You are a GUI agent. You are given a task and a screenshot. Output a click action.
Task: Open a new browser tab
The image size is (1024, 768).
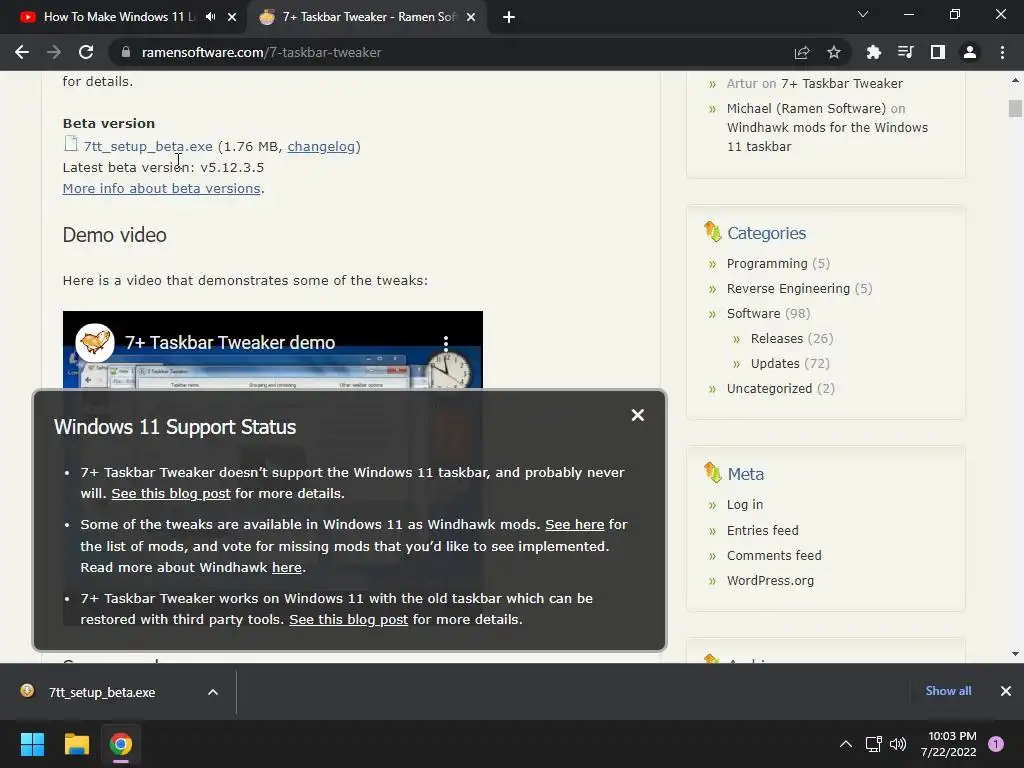pyautogui.click(x=509, y=17)
